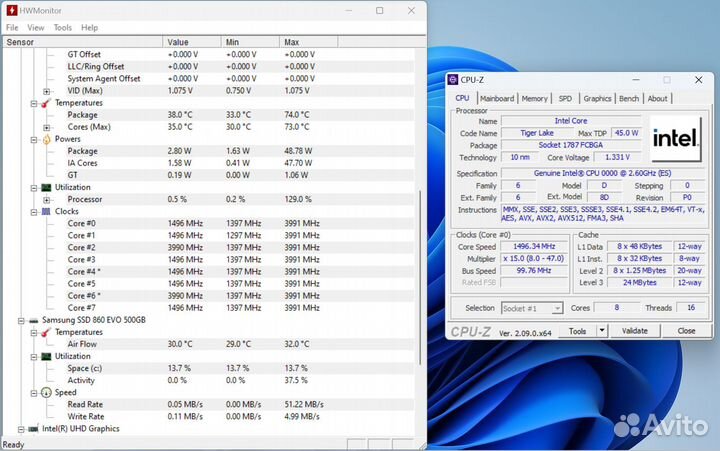Click the SSD Temperatures thermometer icon
The width and height of the screenshot is (720, 451).
click(x=46, y=332)
